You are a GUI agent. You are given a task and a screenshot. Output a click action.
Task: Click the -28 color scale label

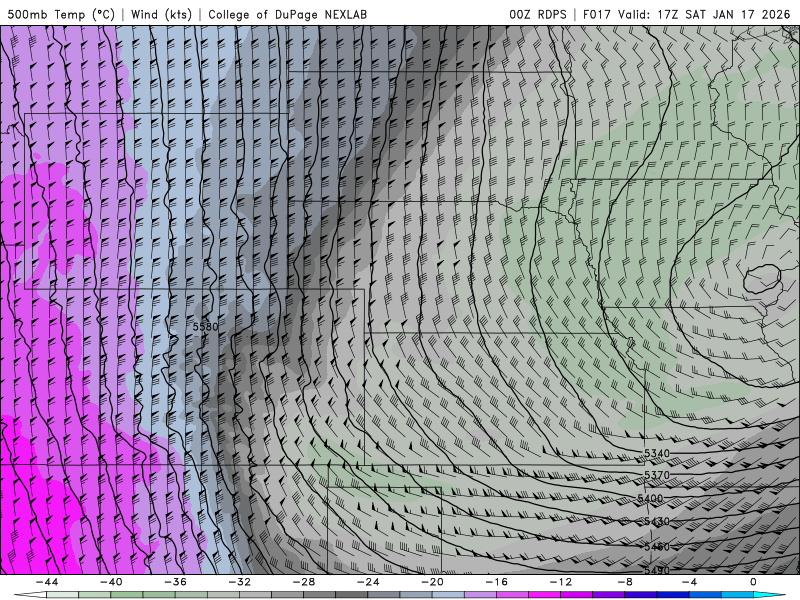304,582
